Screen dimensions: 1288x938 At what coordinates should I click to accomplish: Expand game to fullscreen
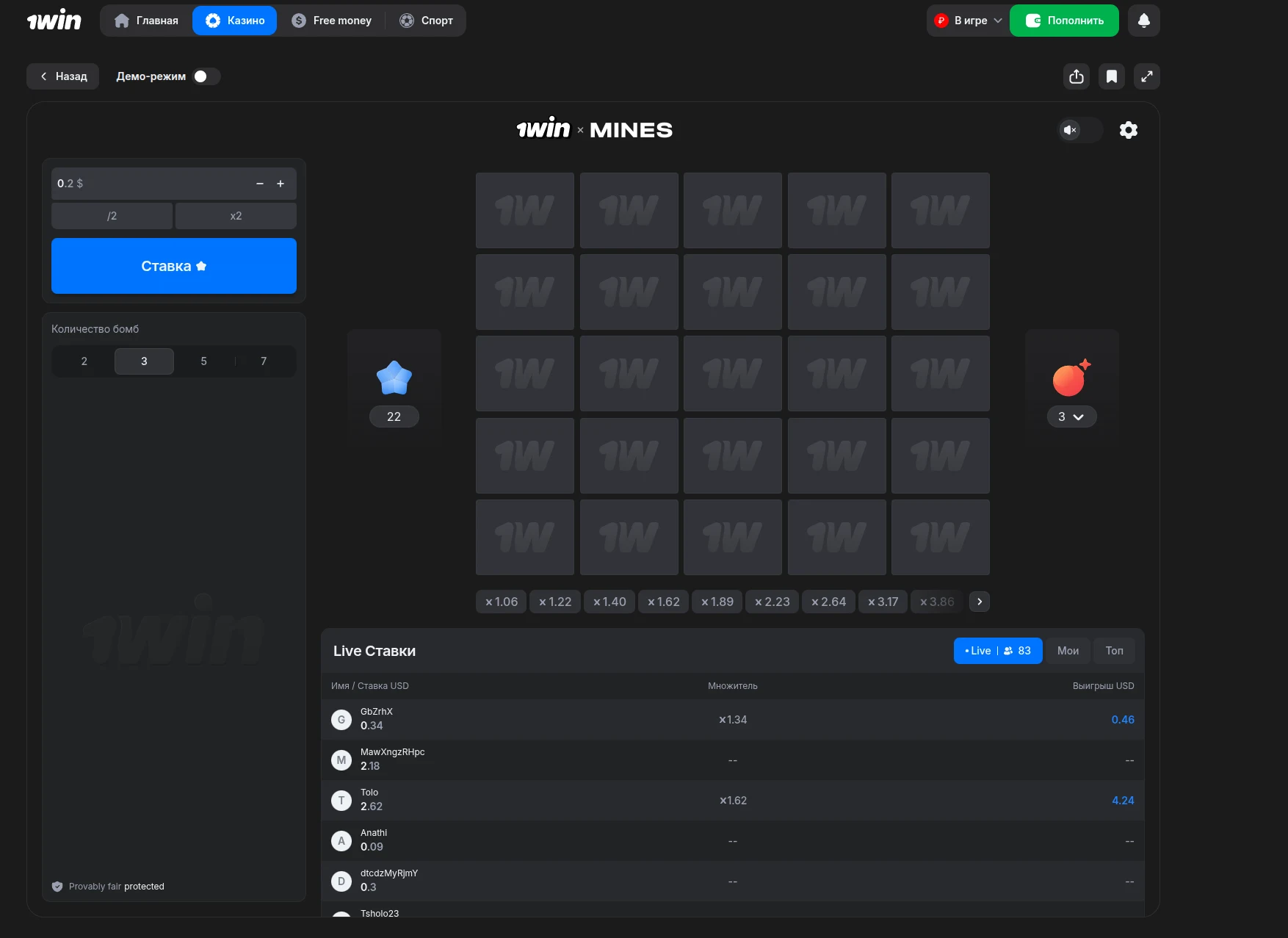(x=1147, y=76)
